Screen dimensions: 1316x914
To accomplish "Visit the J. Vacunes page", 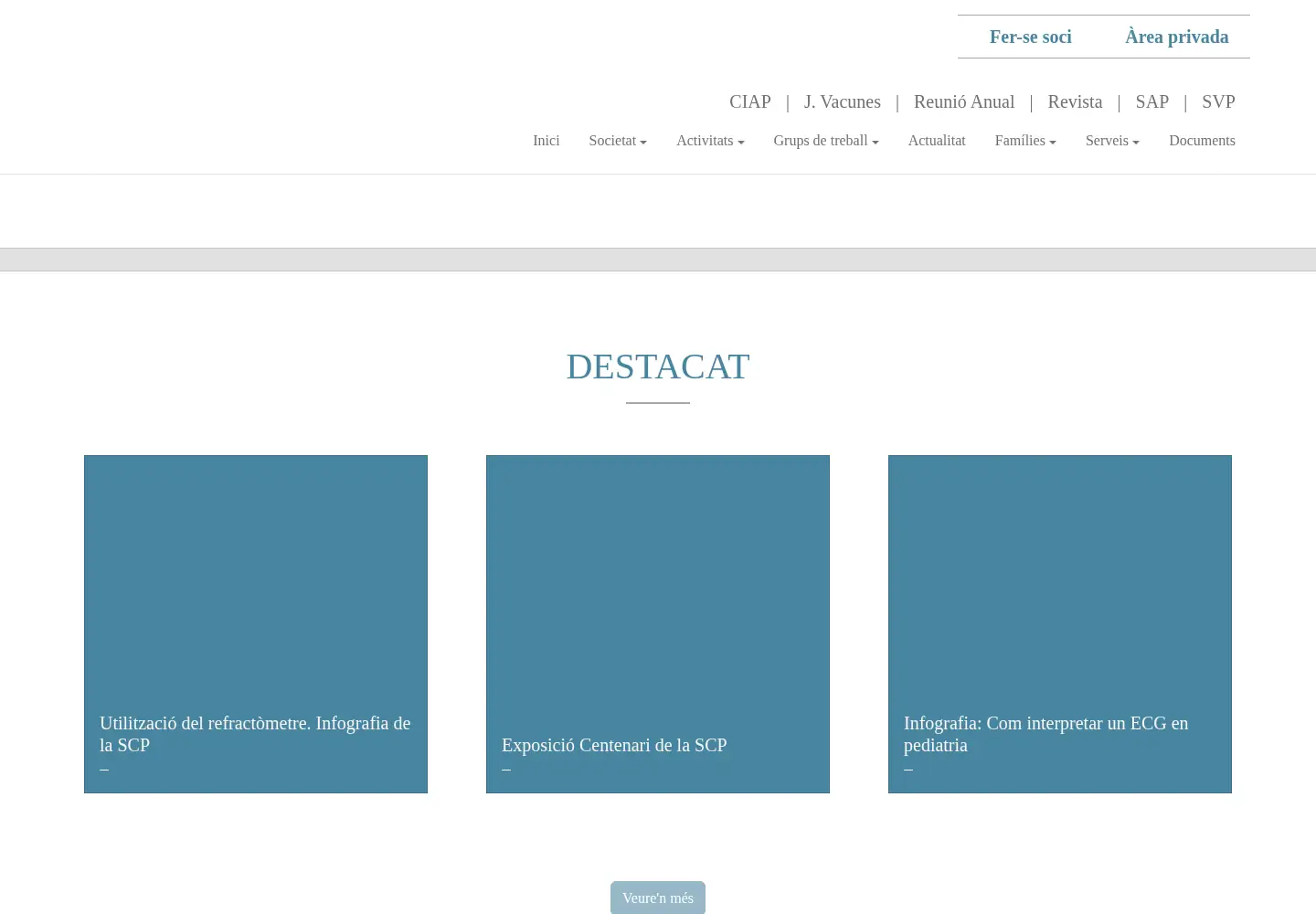I will pyautogui.click(x=843, y=101).
